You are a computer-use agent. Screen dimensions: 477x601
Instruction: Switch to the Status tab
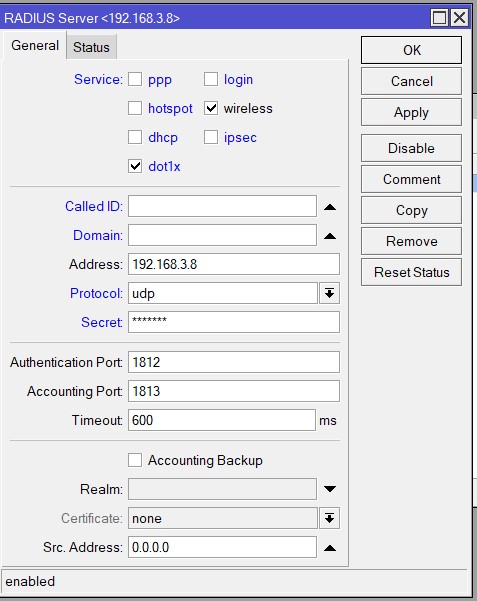pyautogui.click(x=91, y=47)
